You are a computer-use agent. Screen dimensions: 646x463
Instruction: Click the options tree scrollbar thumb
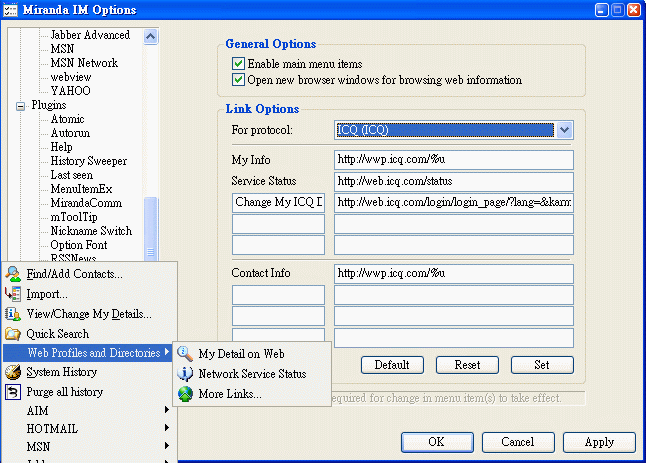tap(151, 228)
